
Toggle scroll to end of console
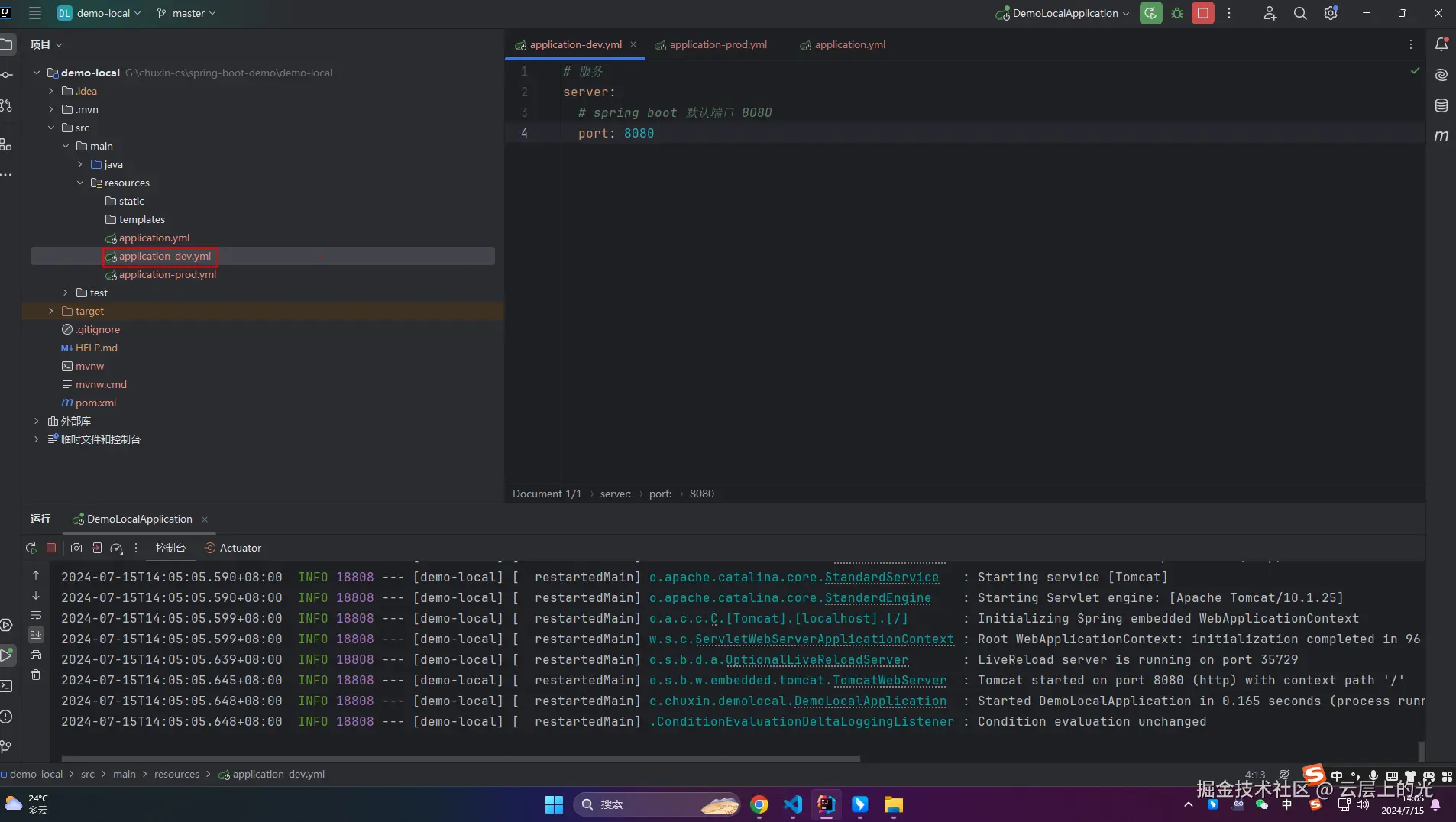[36, 635]
